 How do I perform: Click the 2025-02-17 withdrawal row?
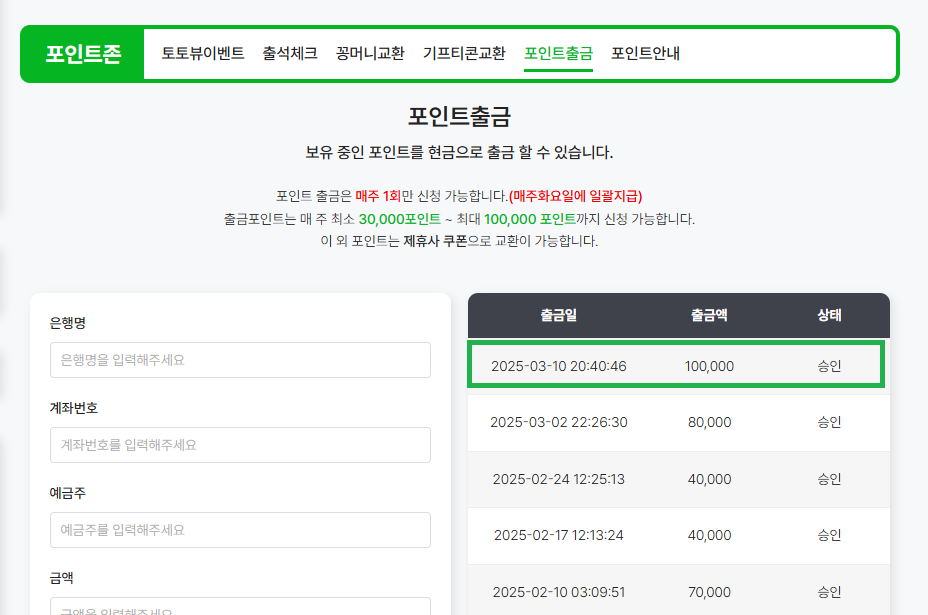tap(678, 535)
